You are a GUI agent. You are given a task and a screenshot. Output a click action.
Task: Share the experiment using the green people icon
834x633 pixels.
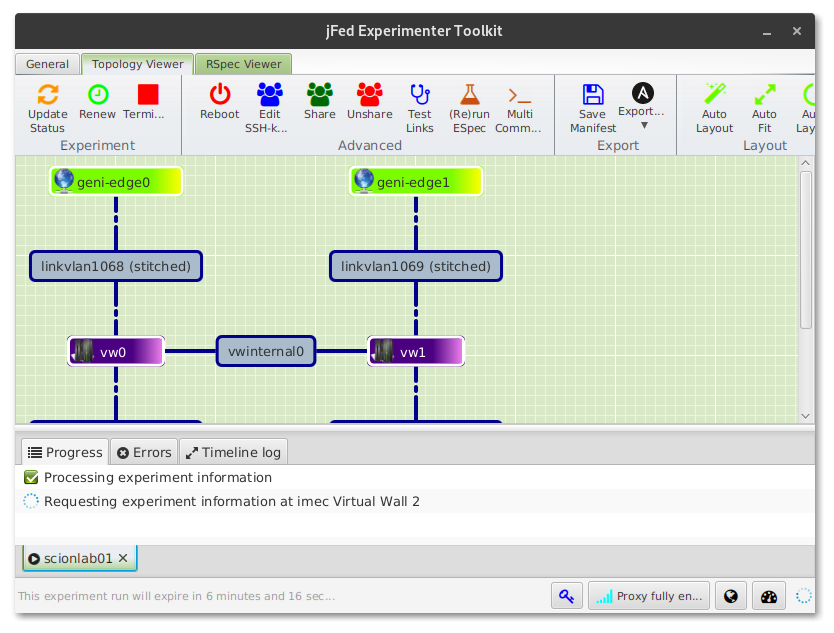tap(320, 95)
